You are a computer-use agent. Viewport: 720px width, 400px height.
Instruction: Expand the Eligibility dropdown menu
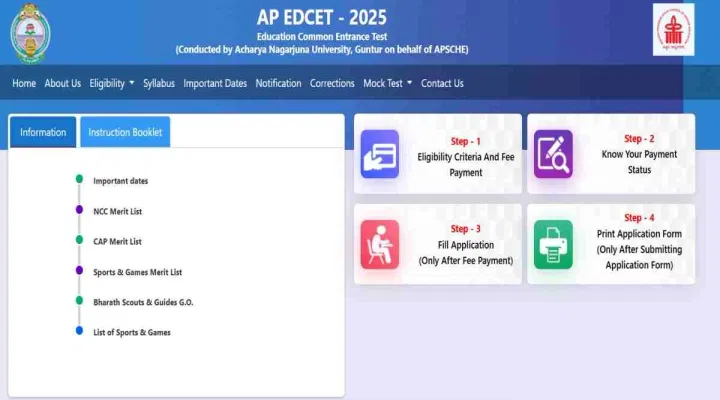coord(112,83)
